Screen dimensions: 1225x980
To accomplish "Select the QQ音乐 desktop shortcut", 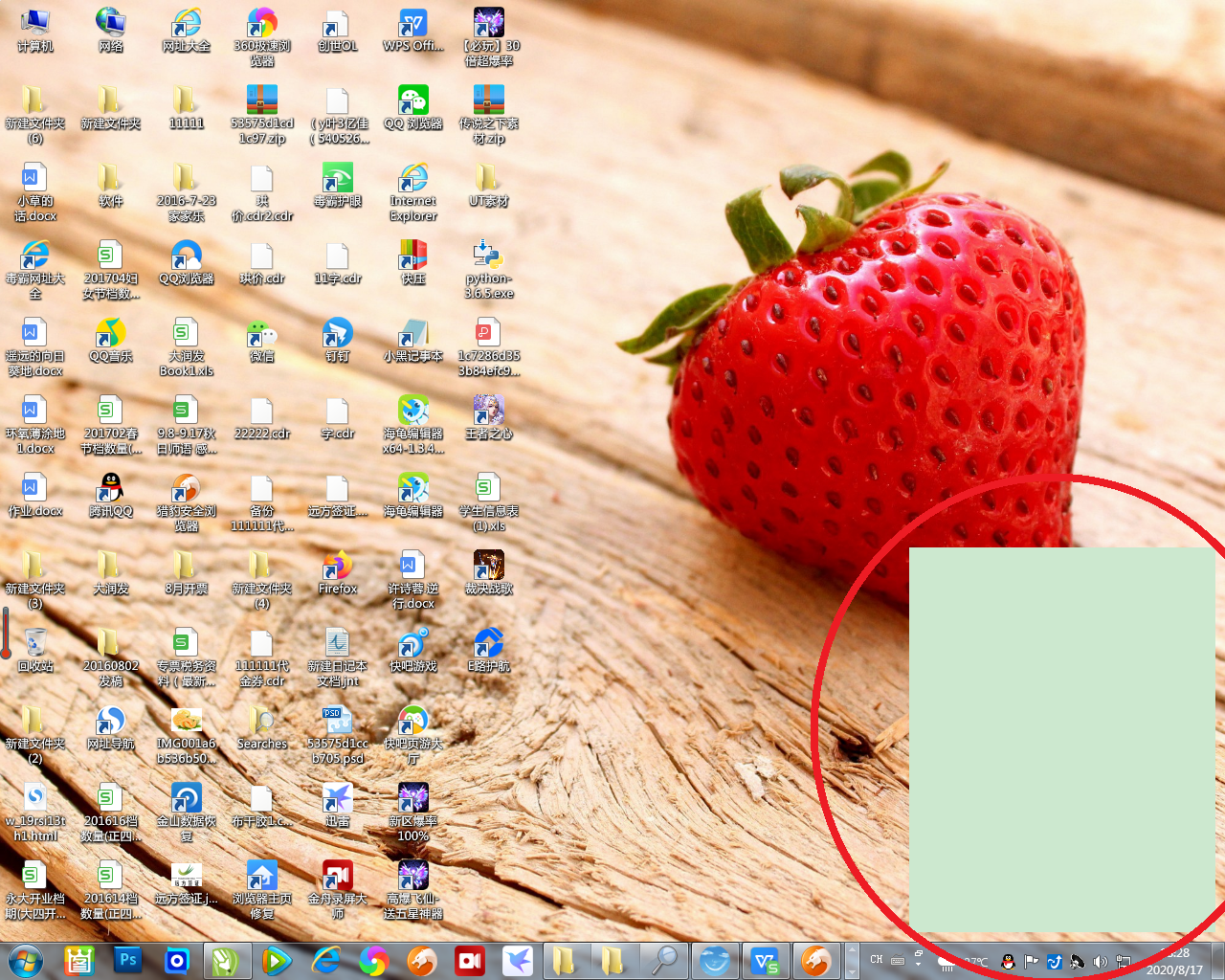I will (111, 341).
